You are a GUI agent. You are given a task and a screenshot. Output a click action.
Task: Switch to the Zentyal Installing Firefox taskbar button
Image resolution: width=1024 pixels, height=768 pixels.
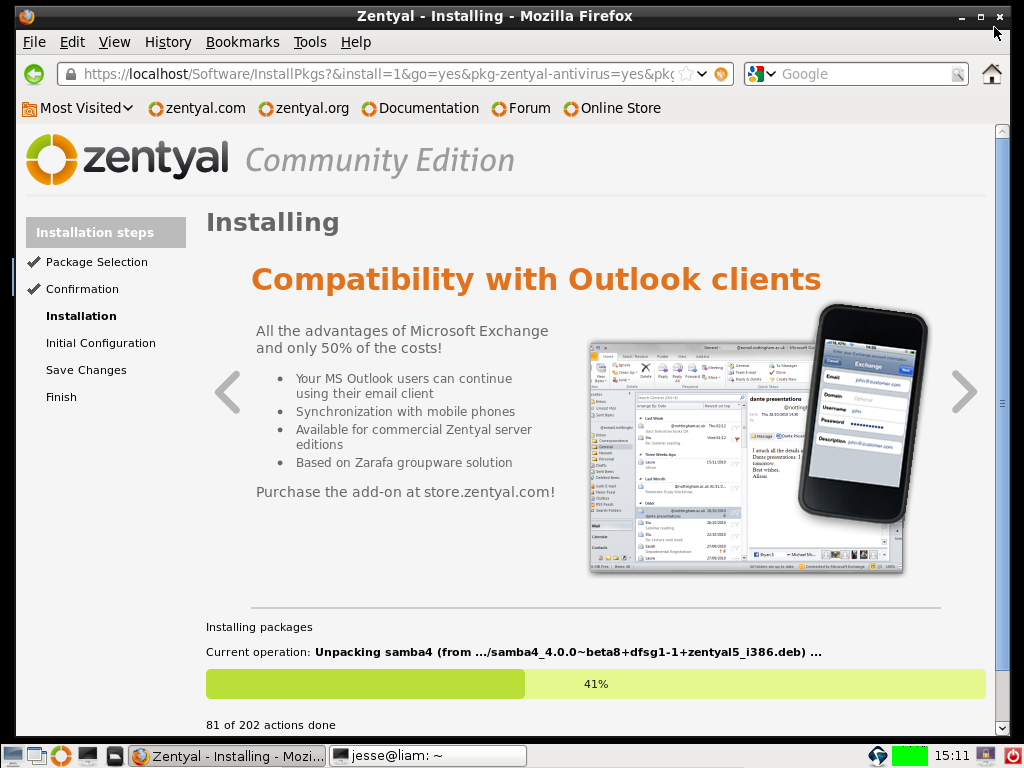point(227,756)
